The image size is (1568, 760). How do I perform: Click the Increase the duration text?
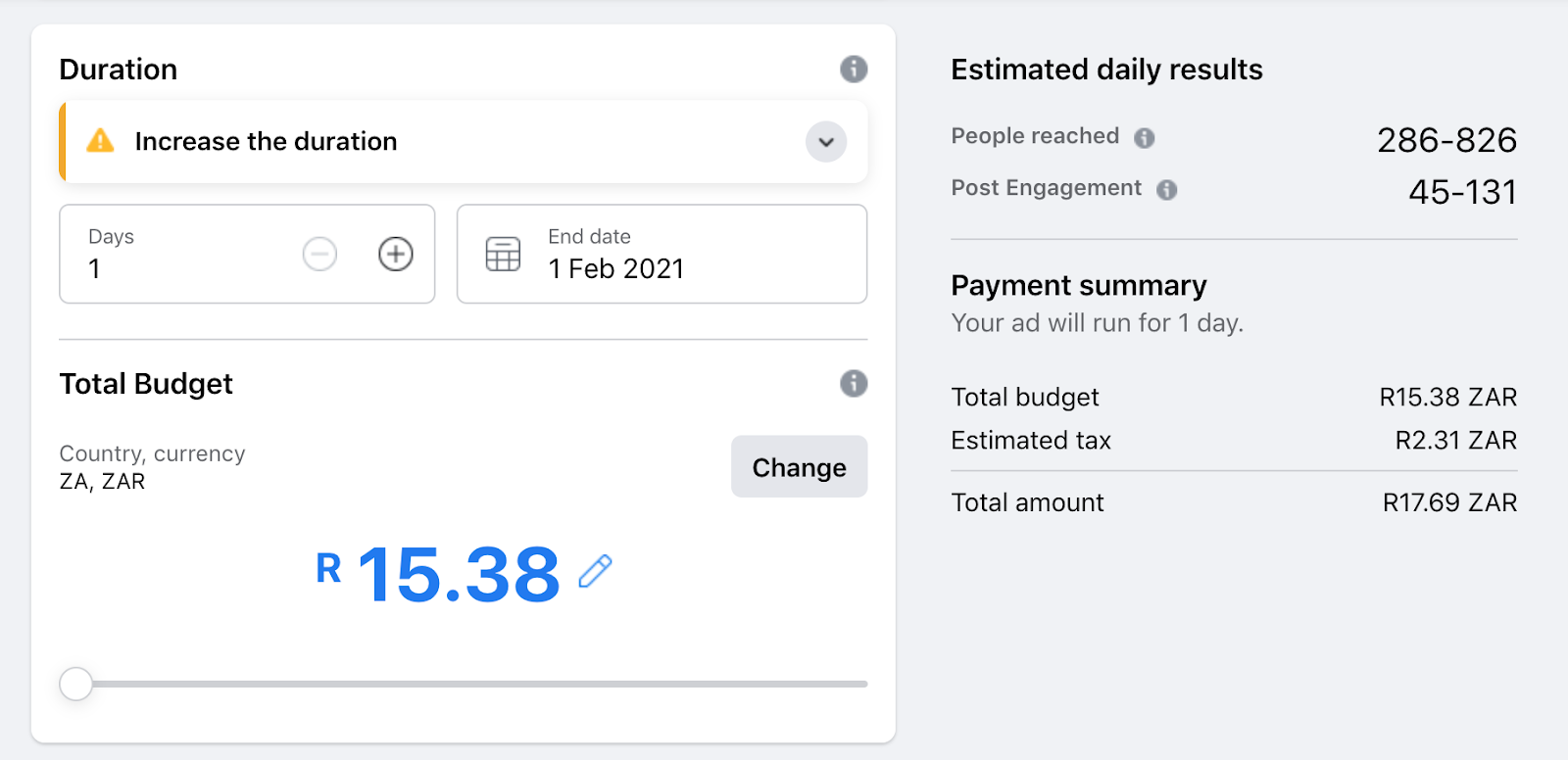coord(266,142)
